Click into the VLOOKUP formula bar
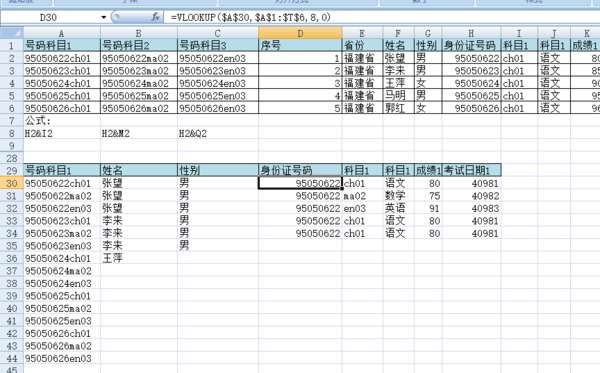This screenshot has height=373, width=600. pos(382,17)
